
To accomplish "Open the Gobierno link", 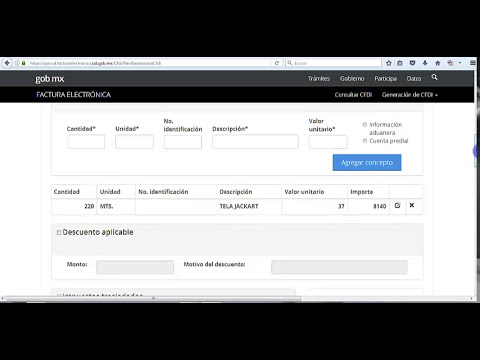I will click(x=352, y=79).
